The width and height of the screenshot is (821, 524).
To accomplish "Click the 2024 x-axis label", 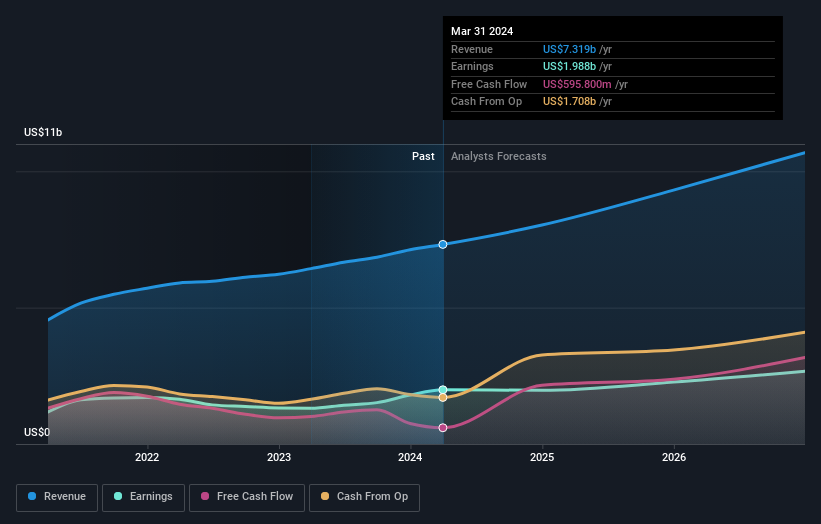I will pyautogui.click(x=410, y=457).
